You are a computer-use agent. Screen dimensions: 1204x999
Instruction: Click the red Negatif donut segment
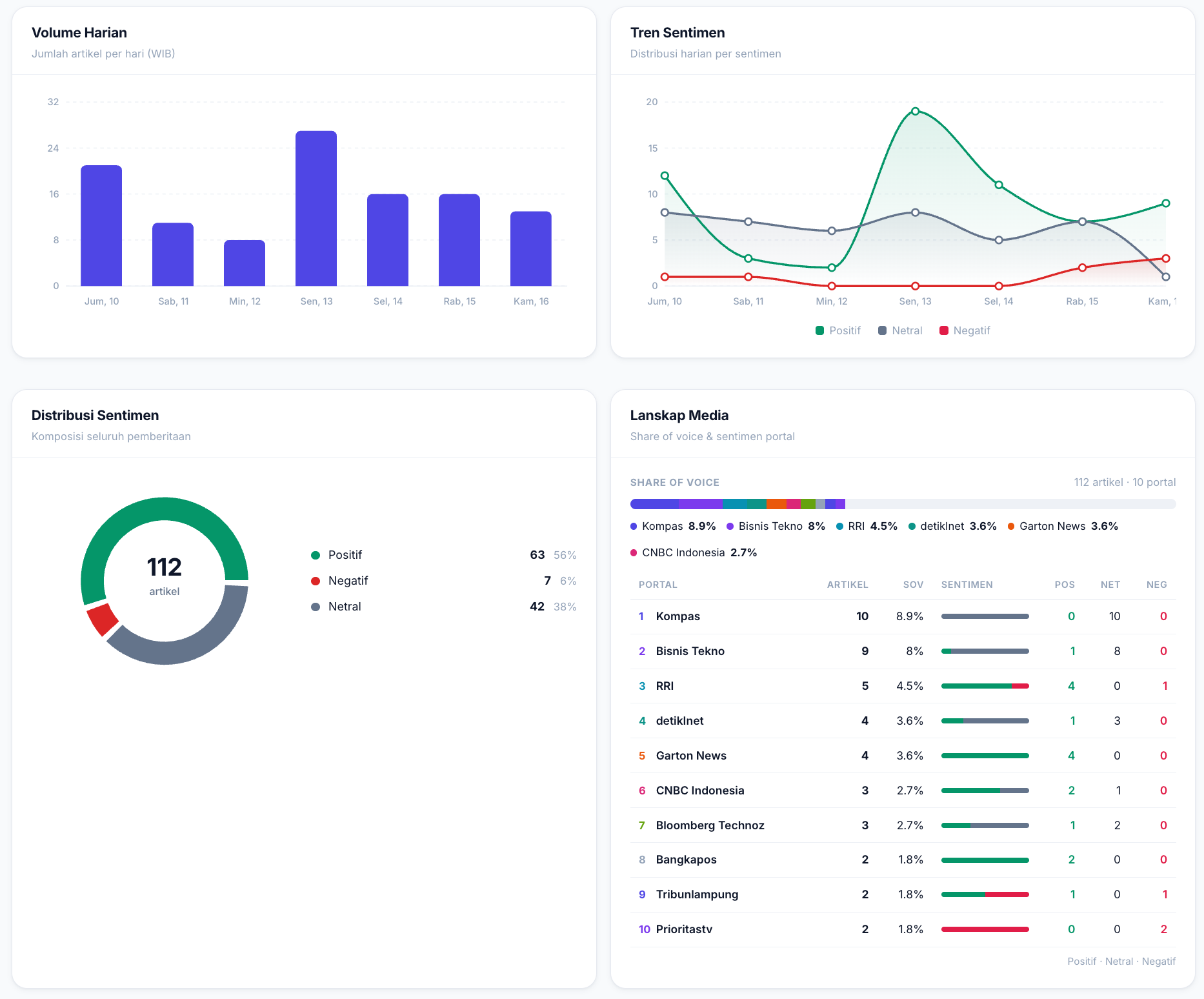pos(103,620)
